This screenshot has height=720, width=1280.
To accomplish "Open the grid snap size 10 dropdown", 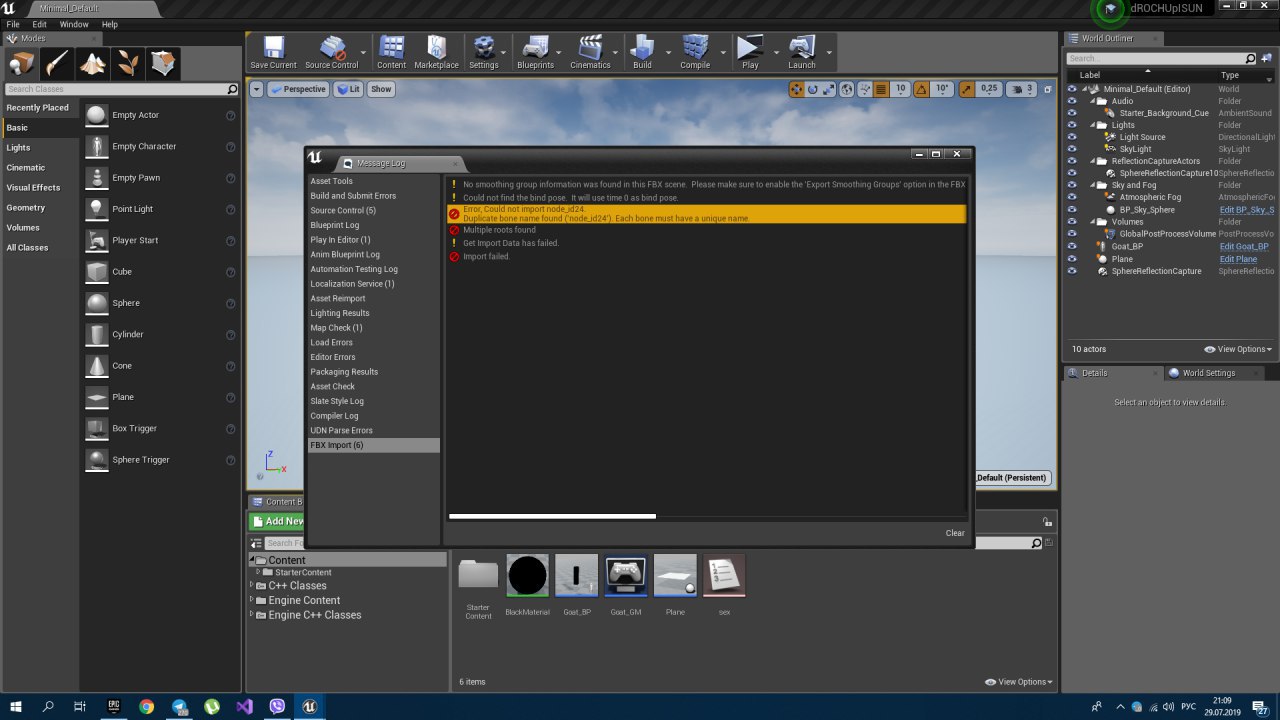I will click(900, 89).
